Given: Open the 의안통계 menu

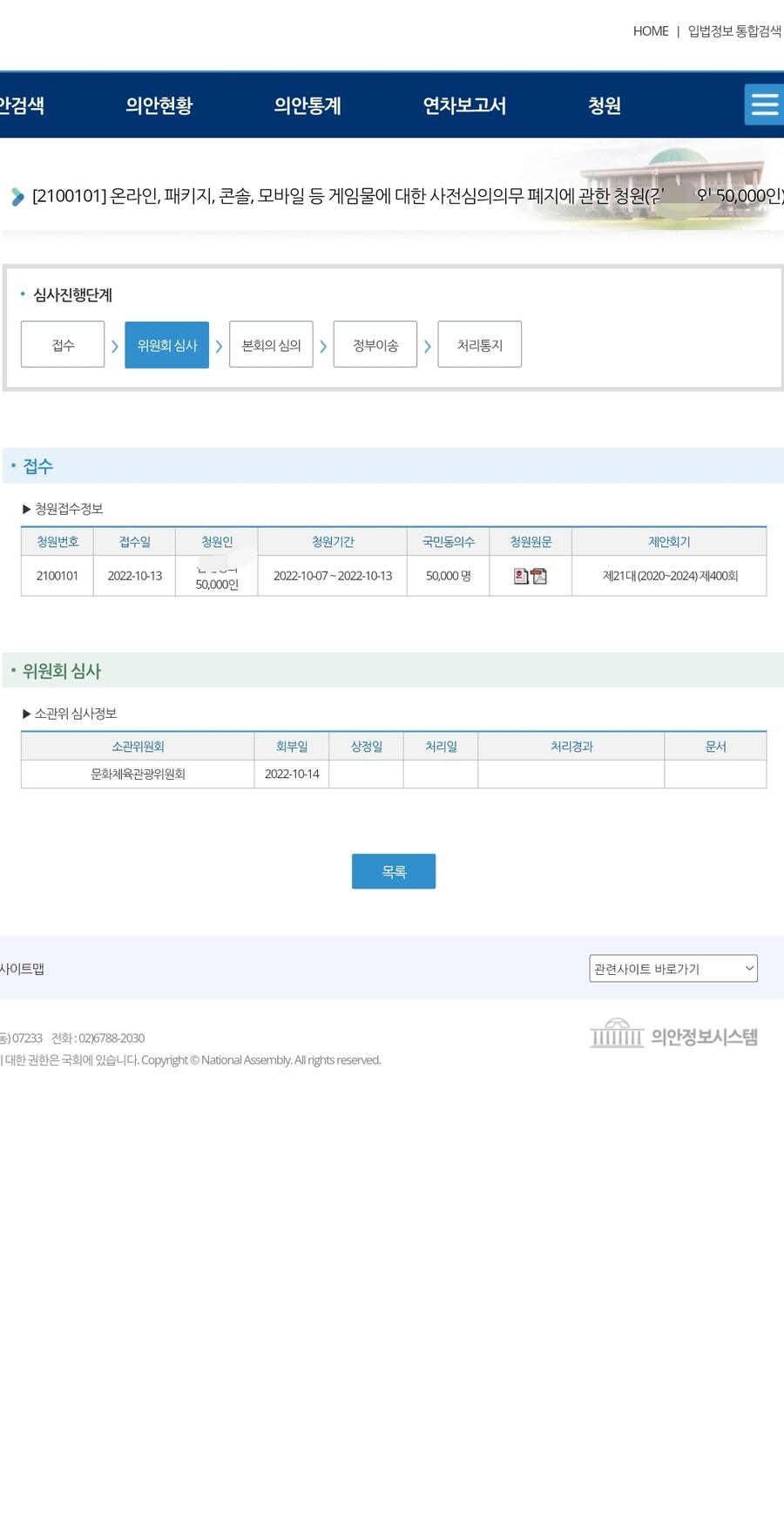Looking at the screenshot, I should [x=308, y=105].
